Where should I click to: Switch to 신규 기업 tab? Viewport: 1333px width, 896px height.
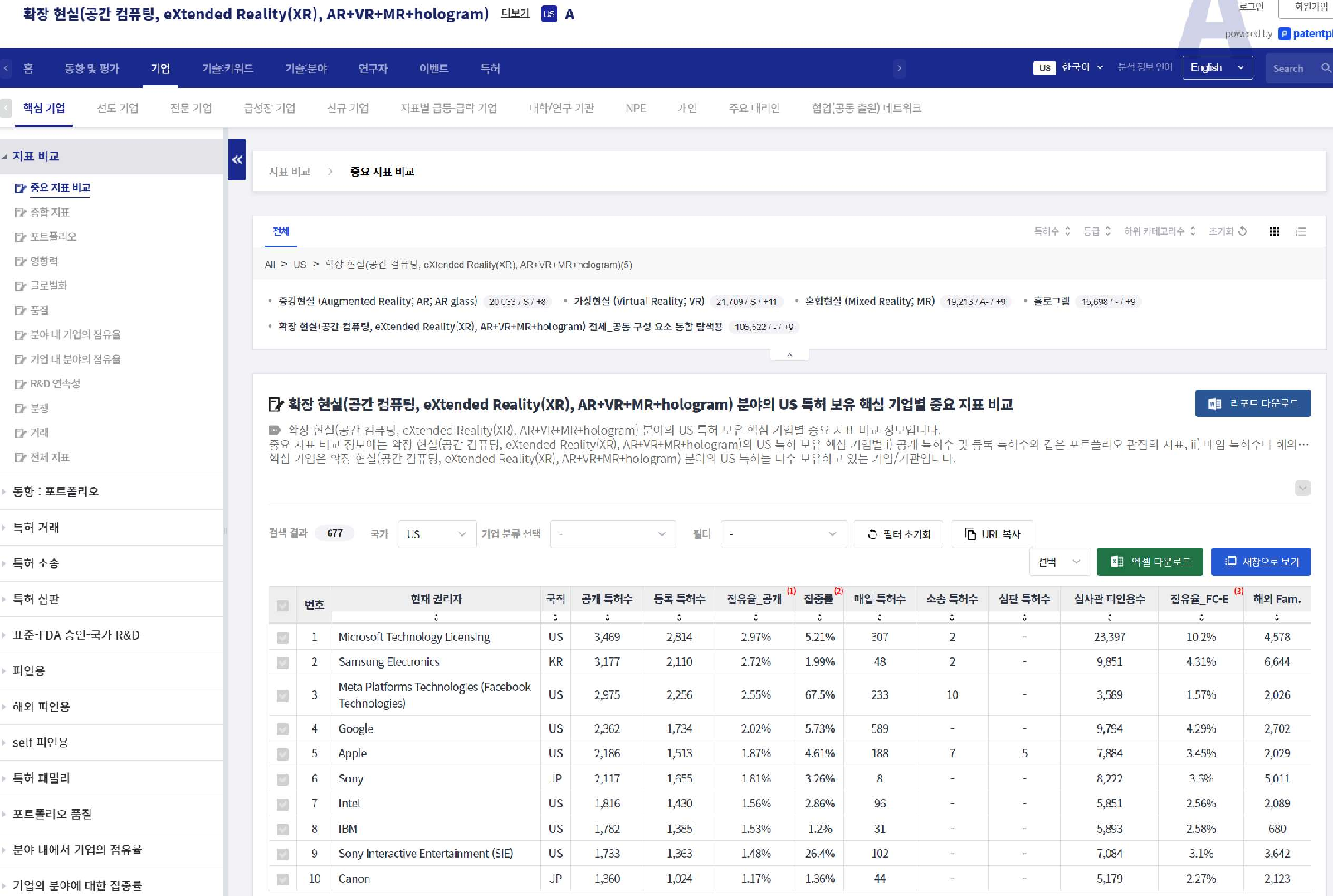click(x=348, y=108)
